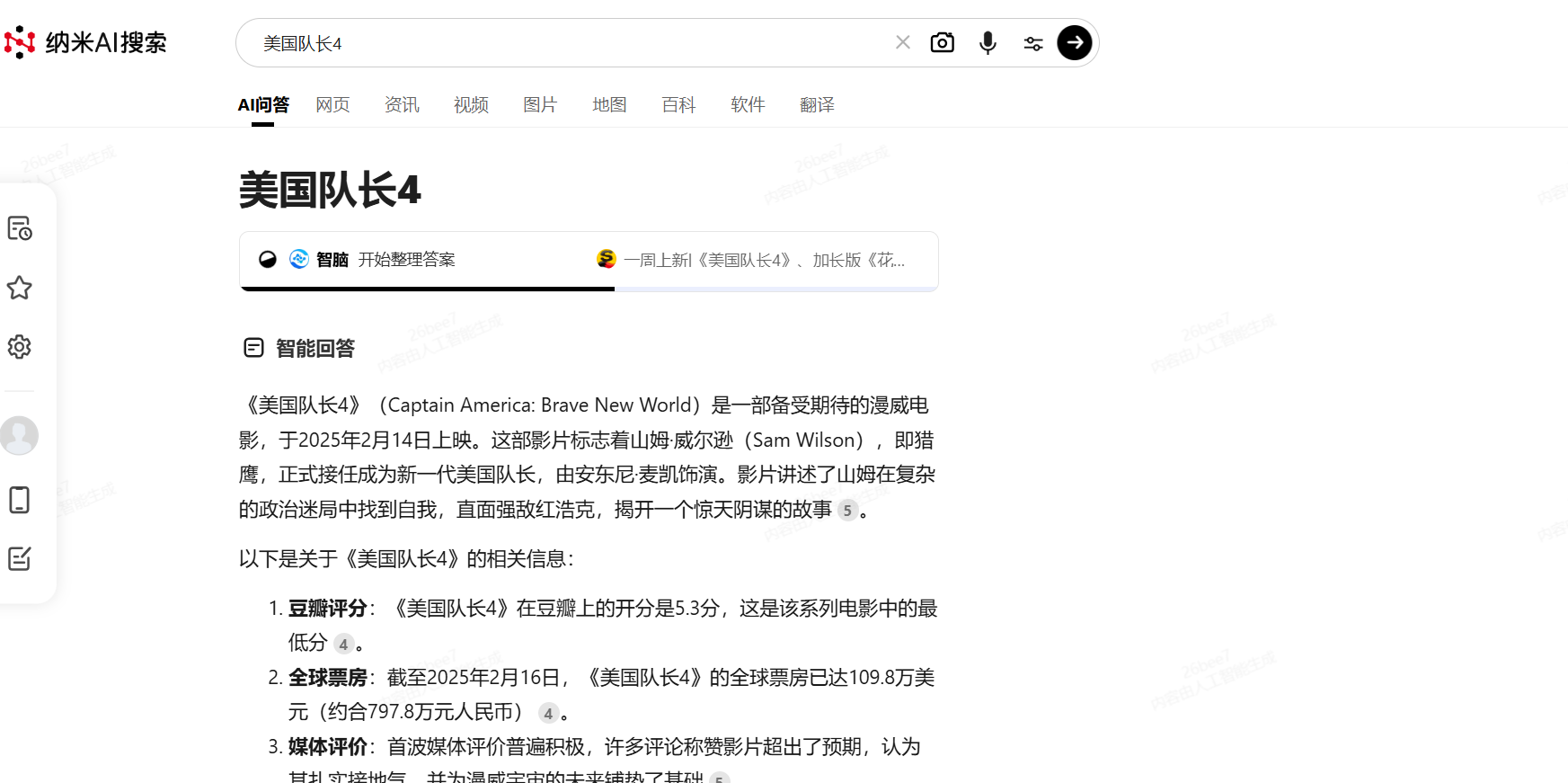Image resolution: width=1568 pixels, height=783 pixels.
Task: Open settings gear in left sidebar
Action: point(20,347)
